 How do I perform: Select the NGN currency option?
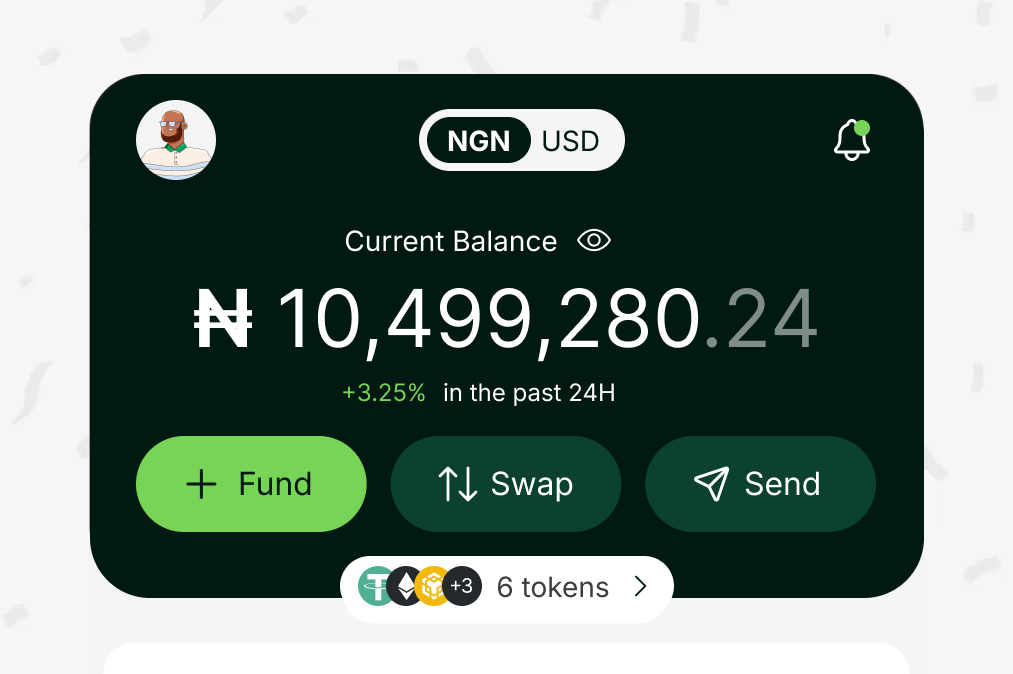click(479, 141)
